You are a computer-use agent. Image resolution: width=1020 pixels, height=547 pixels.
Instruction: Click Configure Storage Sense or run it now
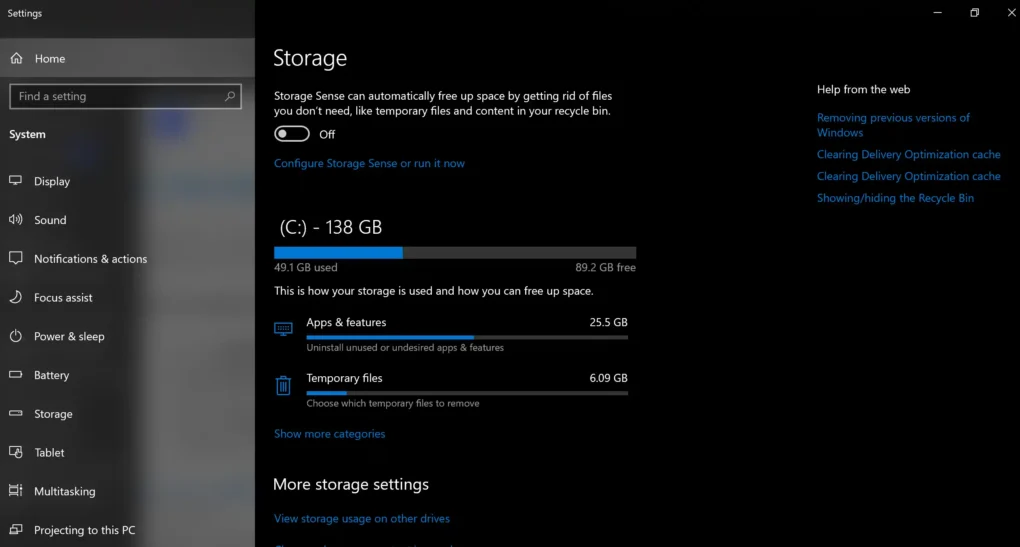(x=369, y=163)
